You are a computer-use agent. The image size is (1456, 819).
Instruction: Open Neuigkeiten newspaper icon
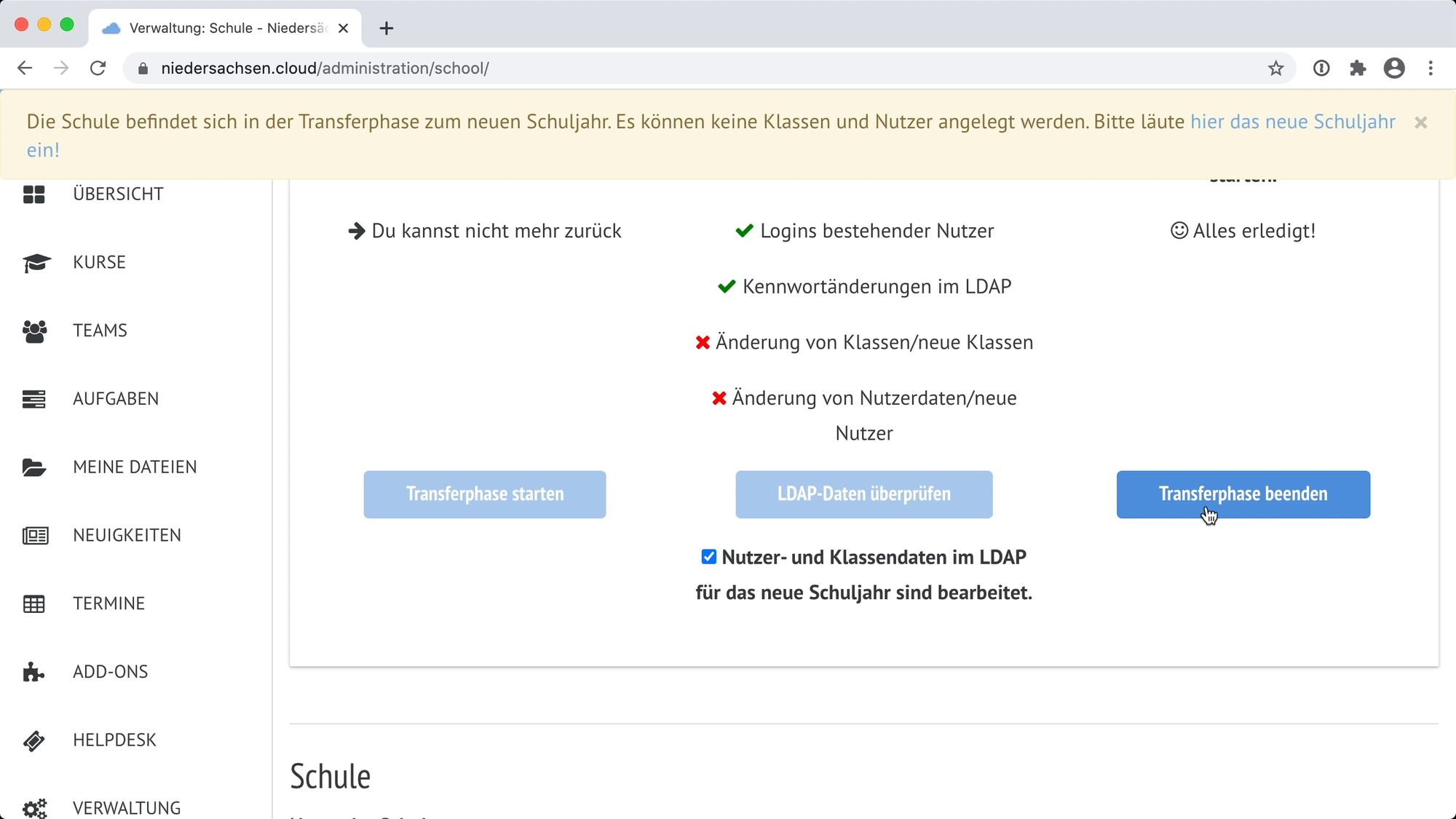click(35, 536)
